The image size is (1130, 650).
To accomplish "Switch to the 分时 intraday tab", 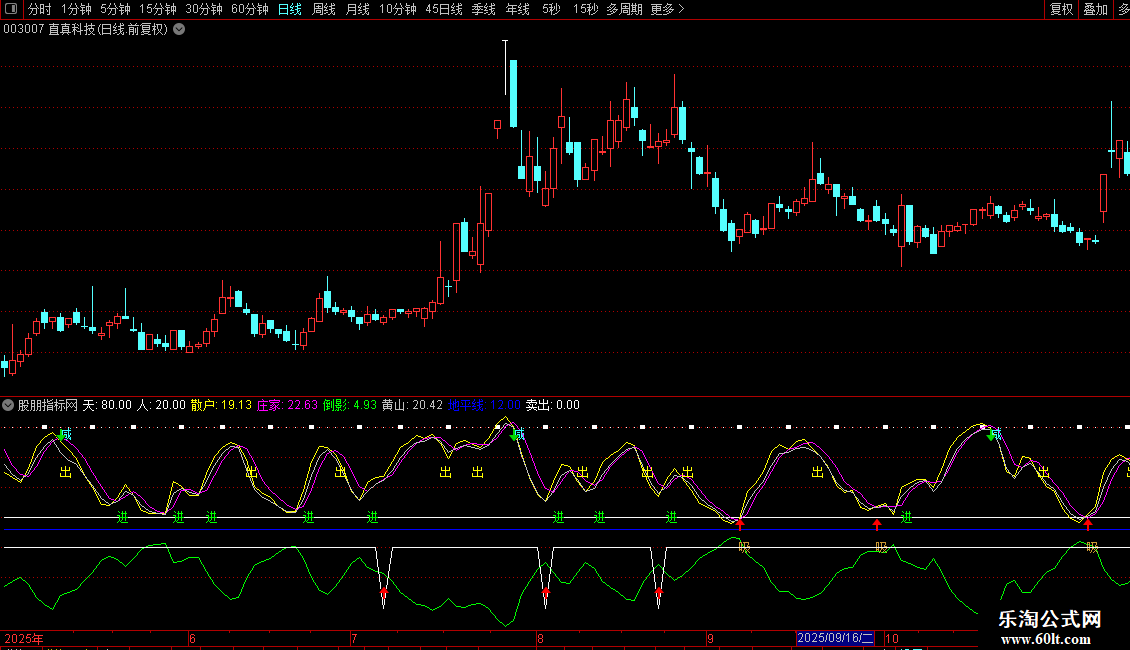I will click(x=39, y=9).
